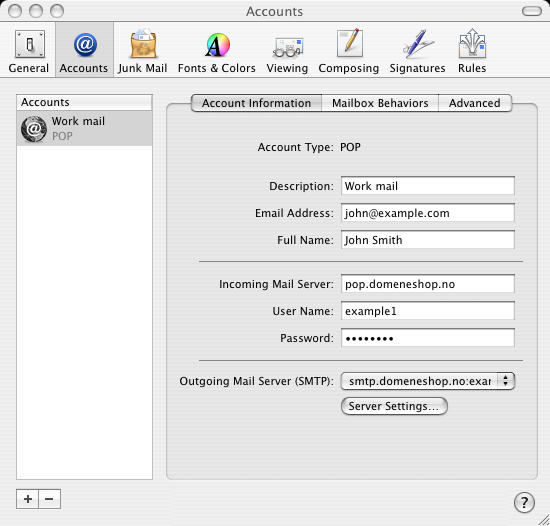Focus the Incoming Mail Server field
This screenshot has width=550, height=526.
(428, 284)
